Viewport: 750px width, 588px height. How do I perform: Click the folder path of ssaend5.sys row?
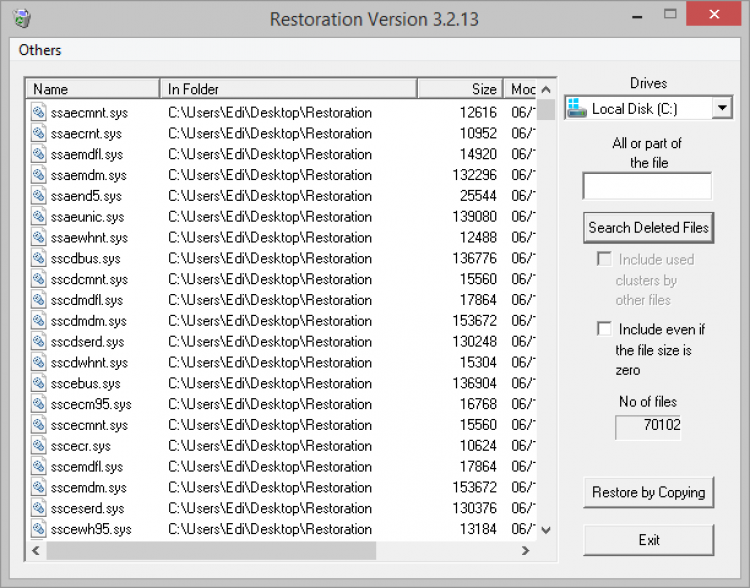point(270,196)
